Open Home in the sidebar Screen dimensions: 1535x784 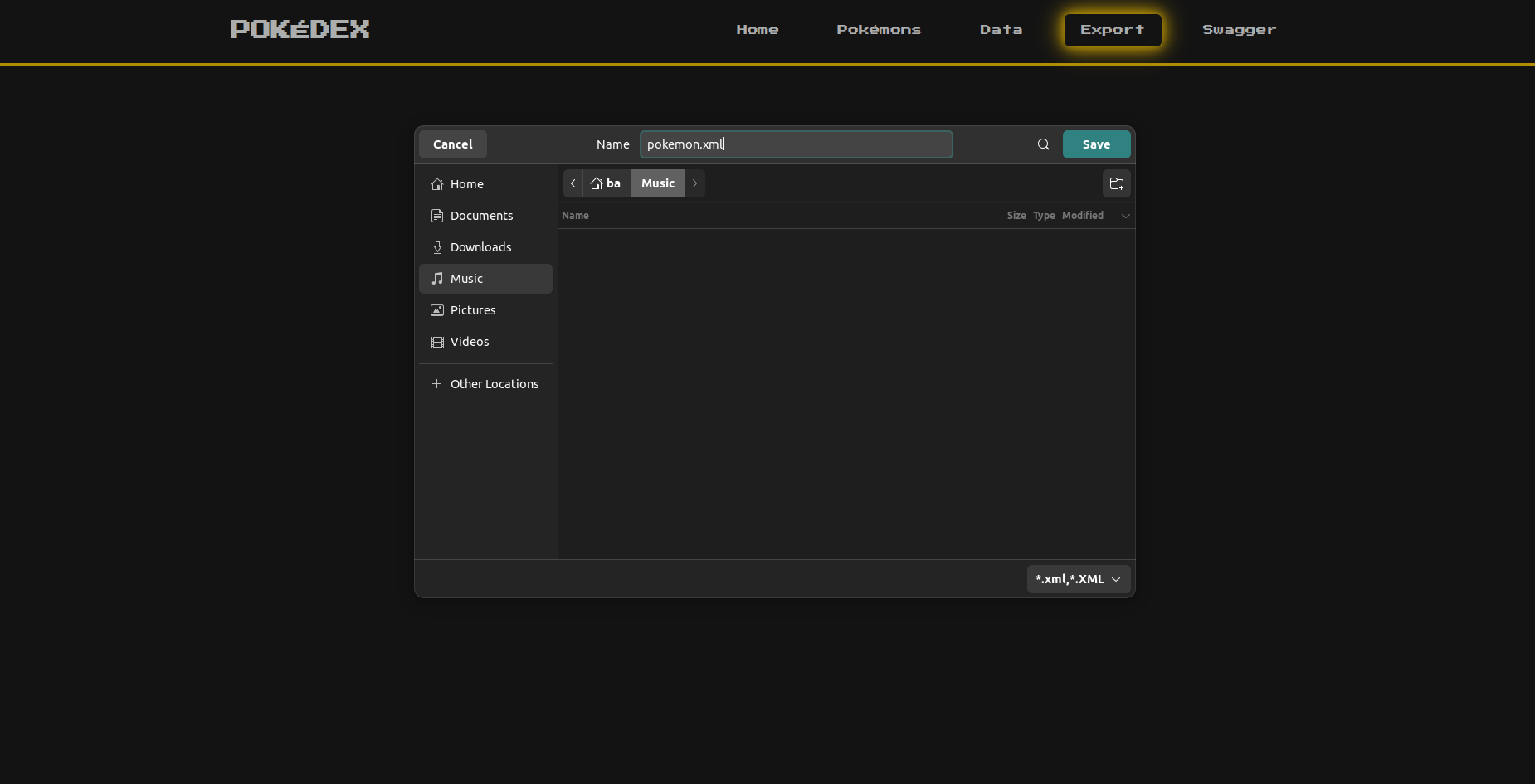click(485, 184)
